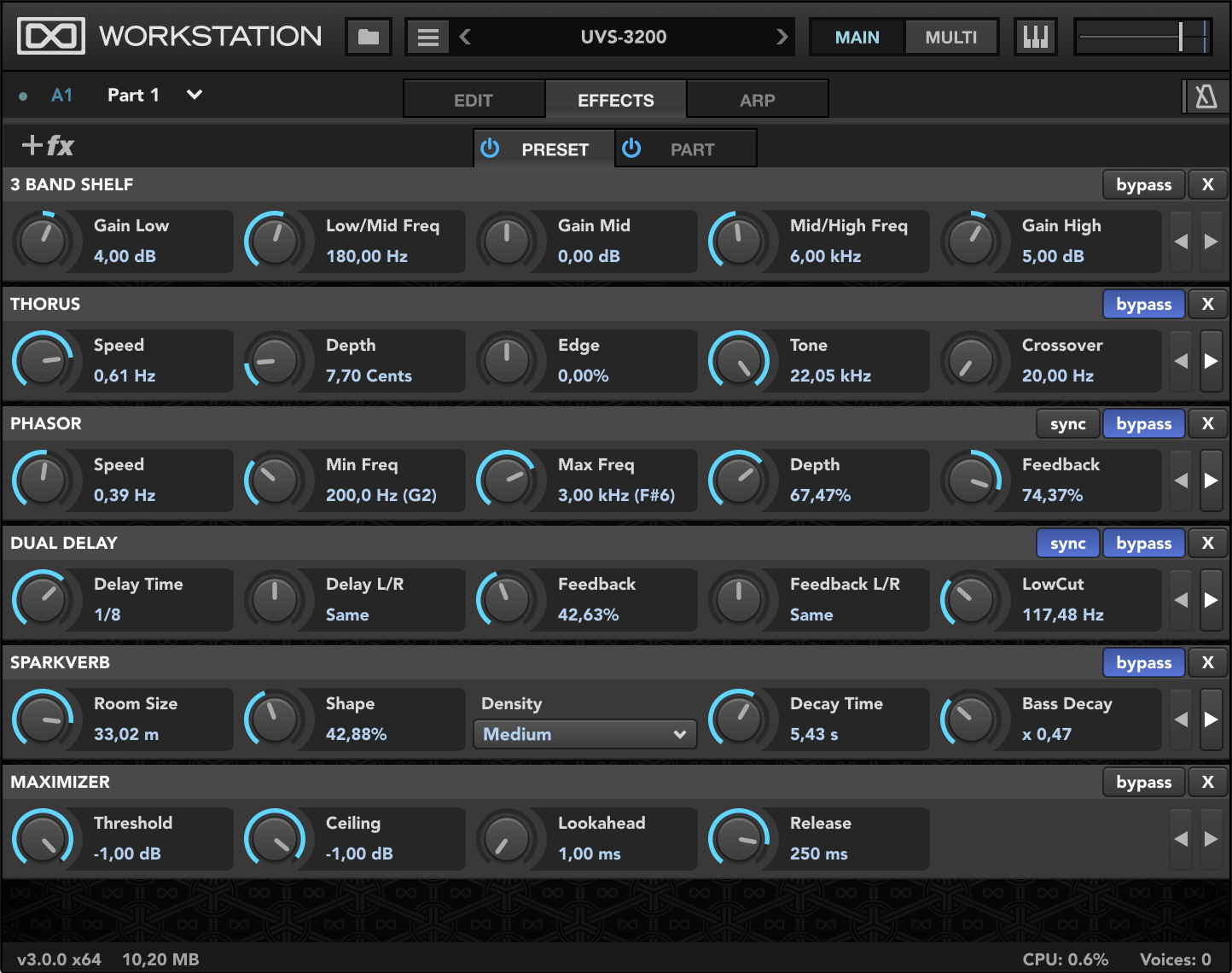Show previous page of Sparkverb parameters
This screenshot has width=1232, height=973.
[1181, 720]
